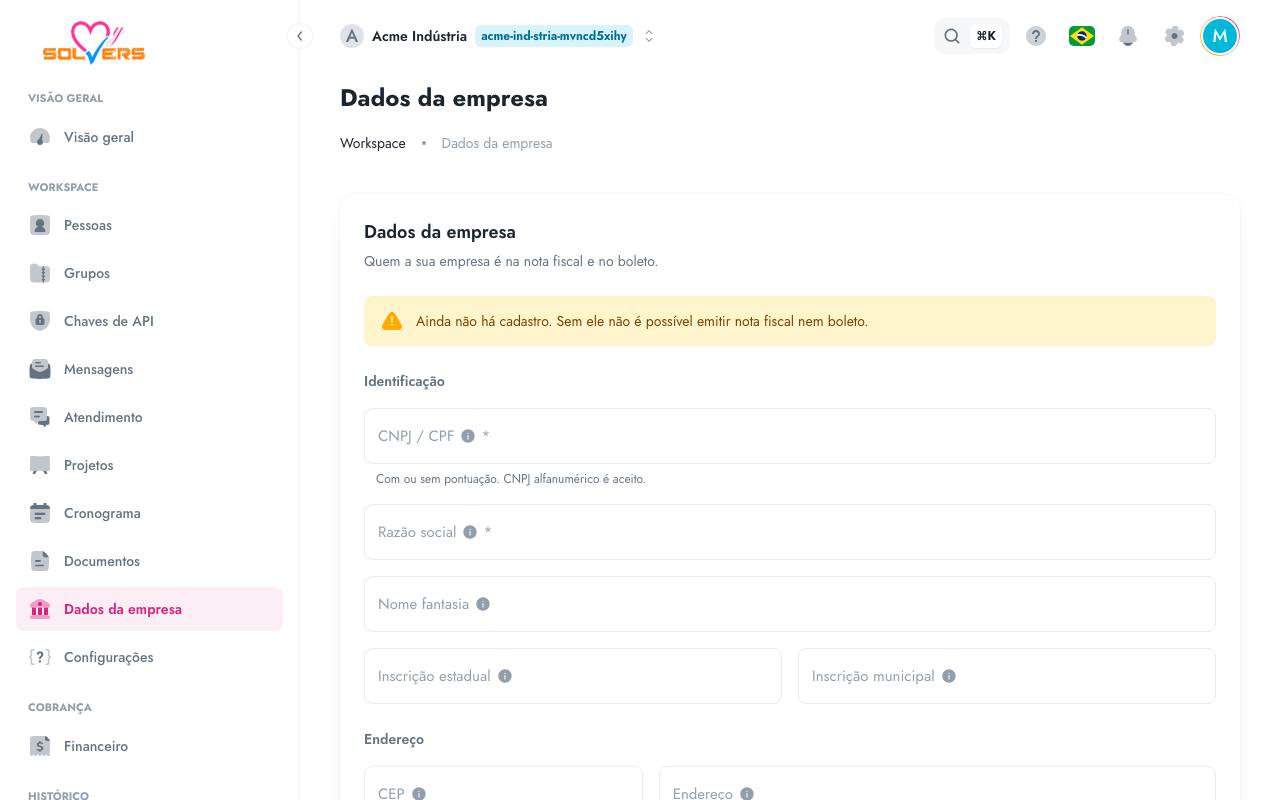Click the Configurações braces icon
Screen dimensions: 1280x800
click(40, 657)
